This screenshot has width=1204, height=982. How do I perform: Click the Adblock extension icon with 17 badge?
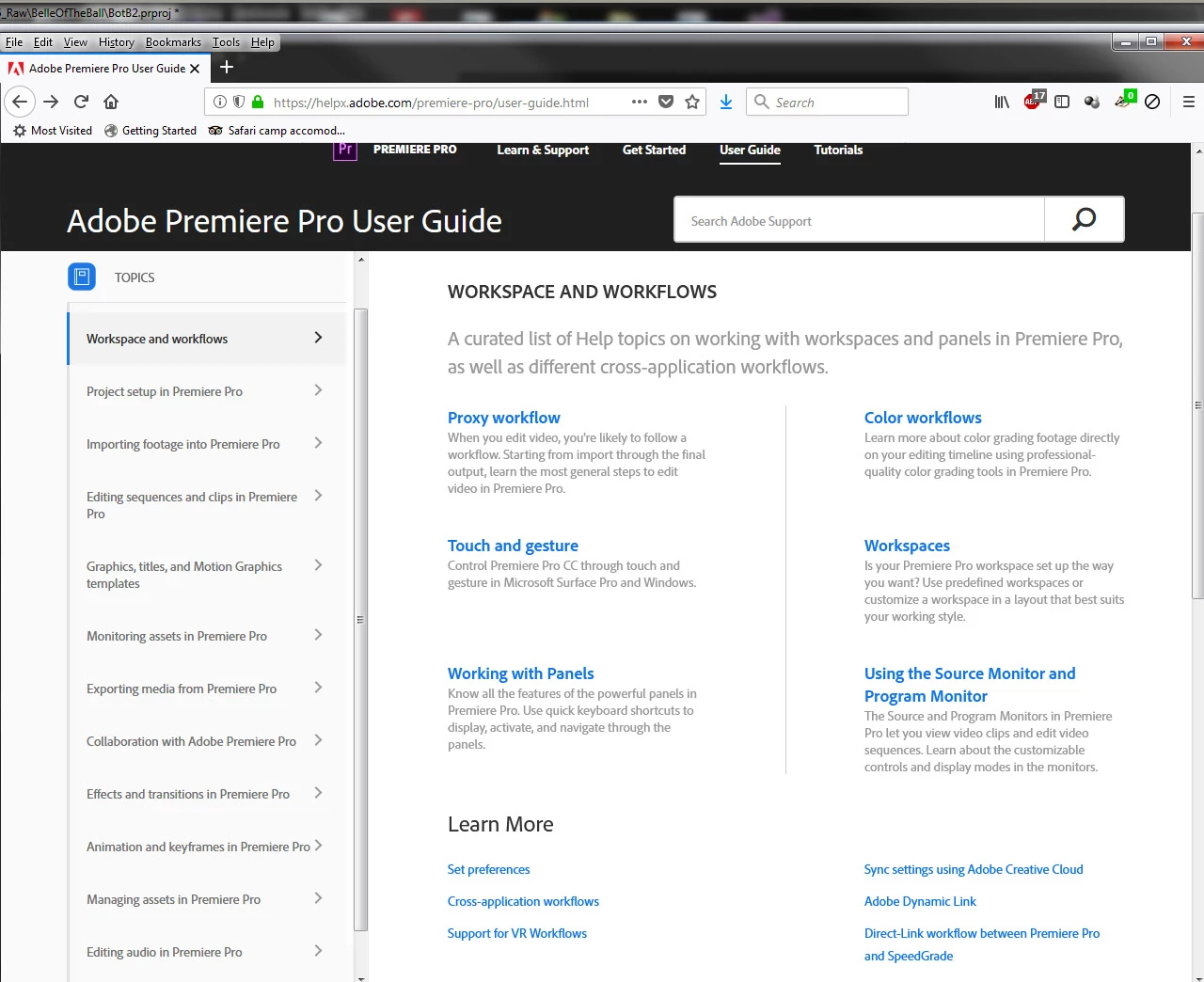pos(1033,100)
